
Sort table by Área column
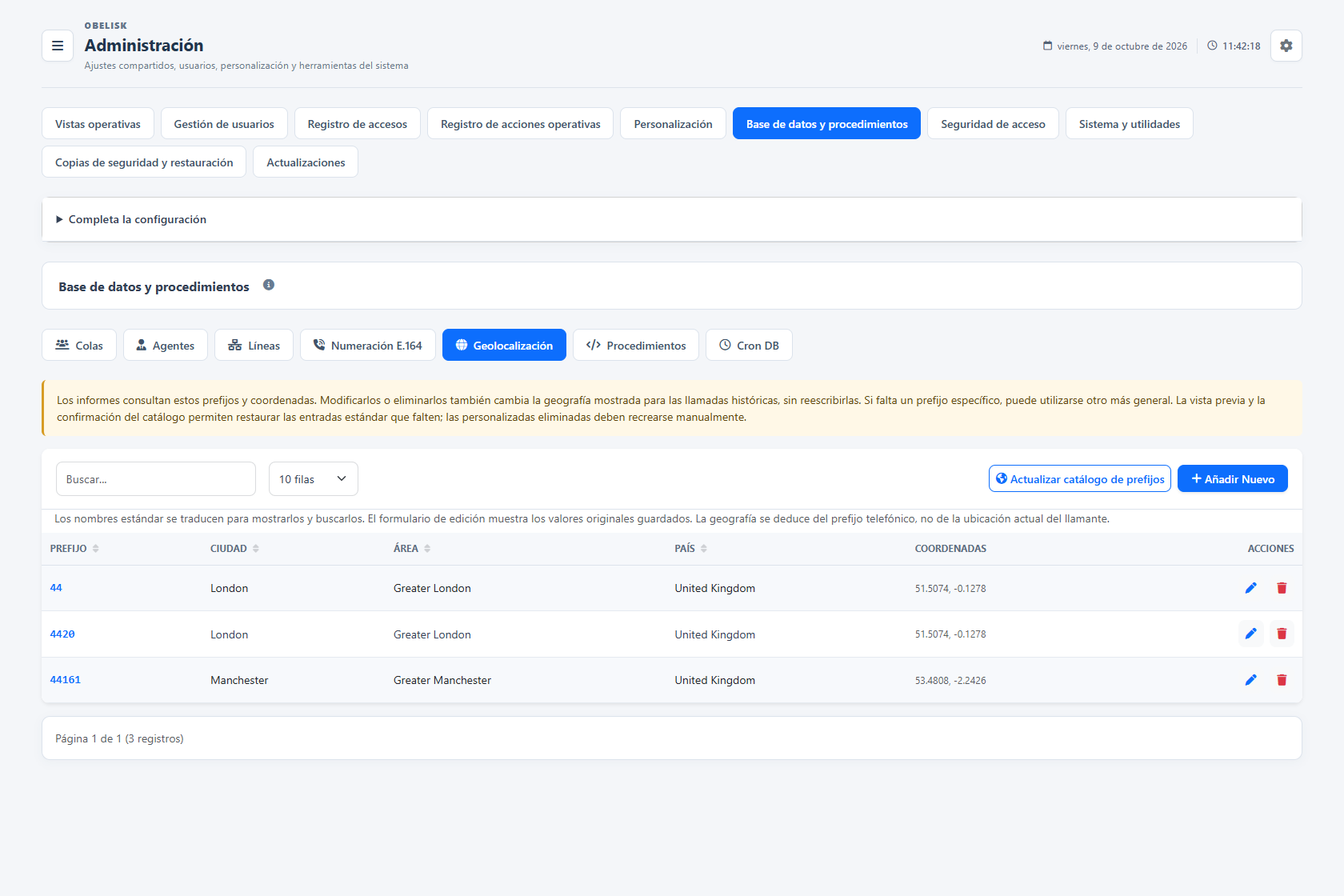coord(412,549)
